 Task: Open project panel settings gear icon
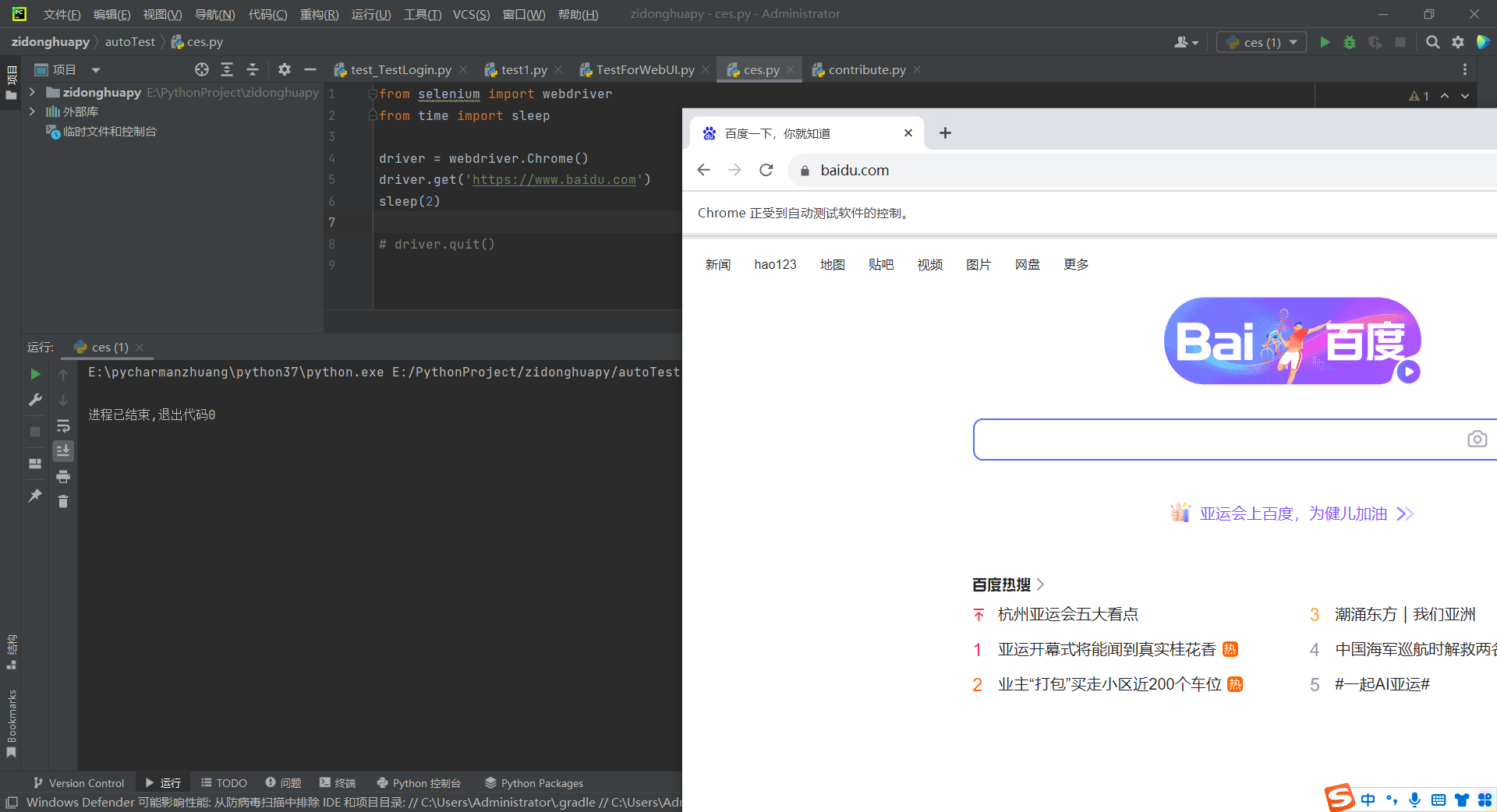(x=284, y=69)
